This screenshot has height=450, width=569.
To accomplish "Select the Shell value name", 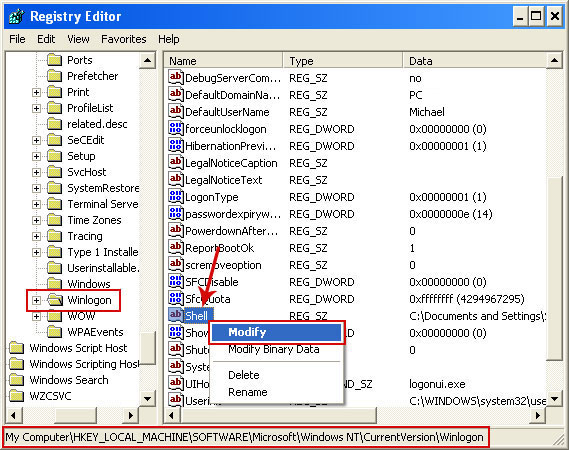I will [x=196, y=315].
